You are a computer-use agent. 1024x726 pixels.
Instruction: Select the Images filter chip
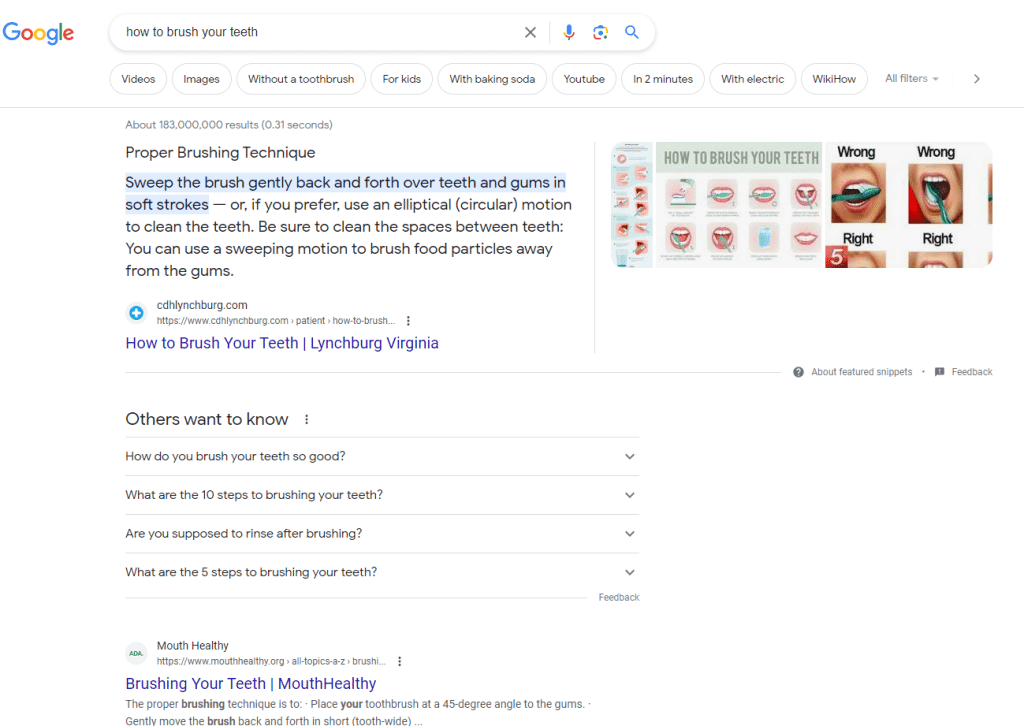(x=201, y=79)
